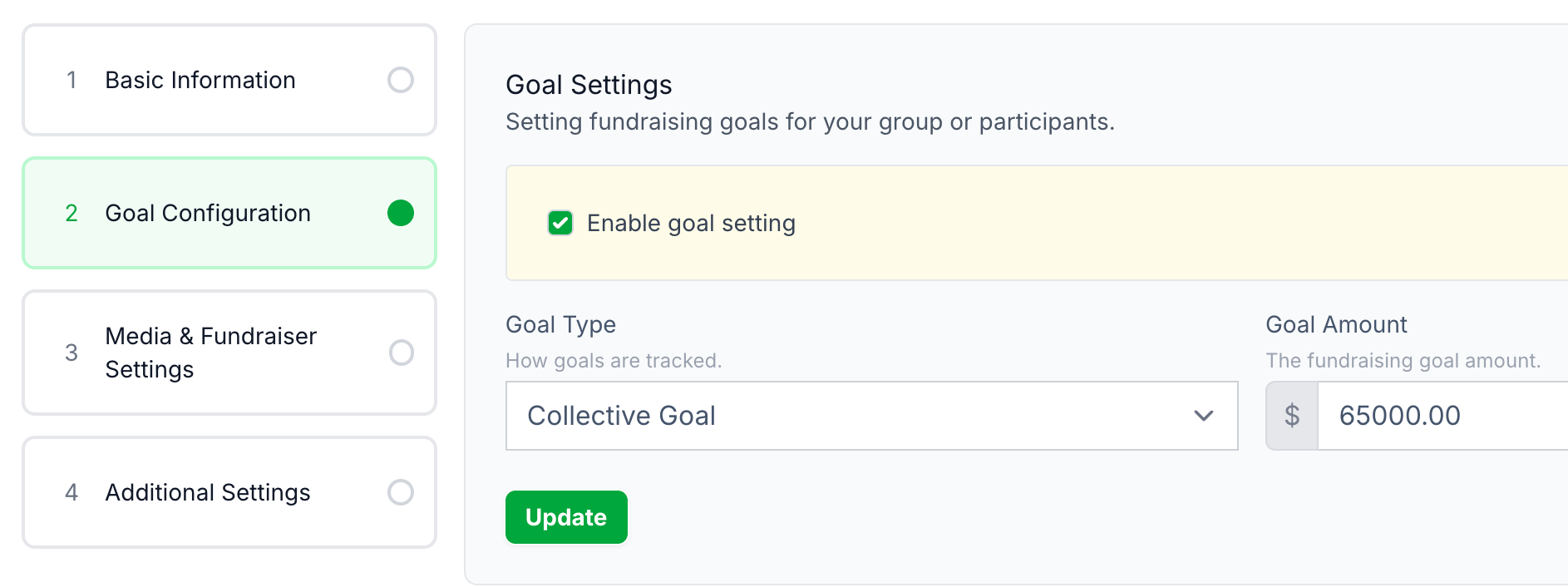Uncheck the Enable goal setting checkbox

[560, 223]
